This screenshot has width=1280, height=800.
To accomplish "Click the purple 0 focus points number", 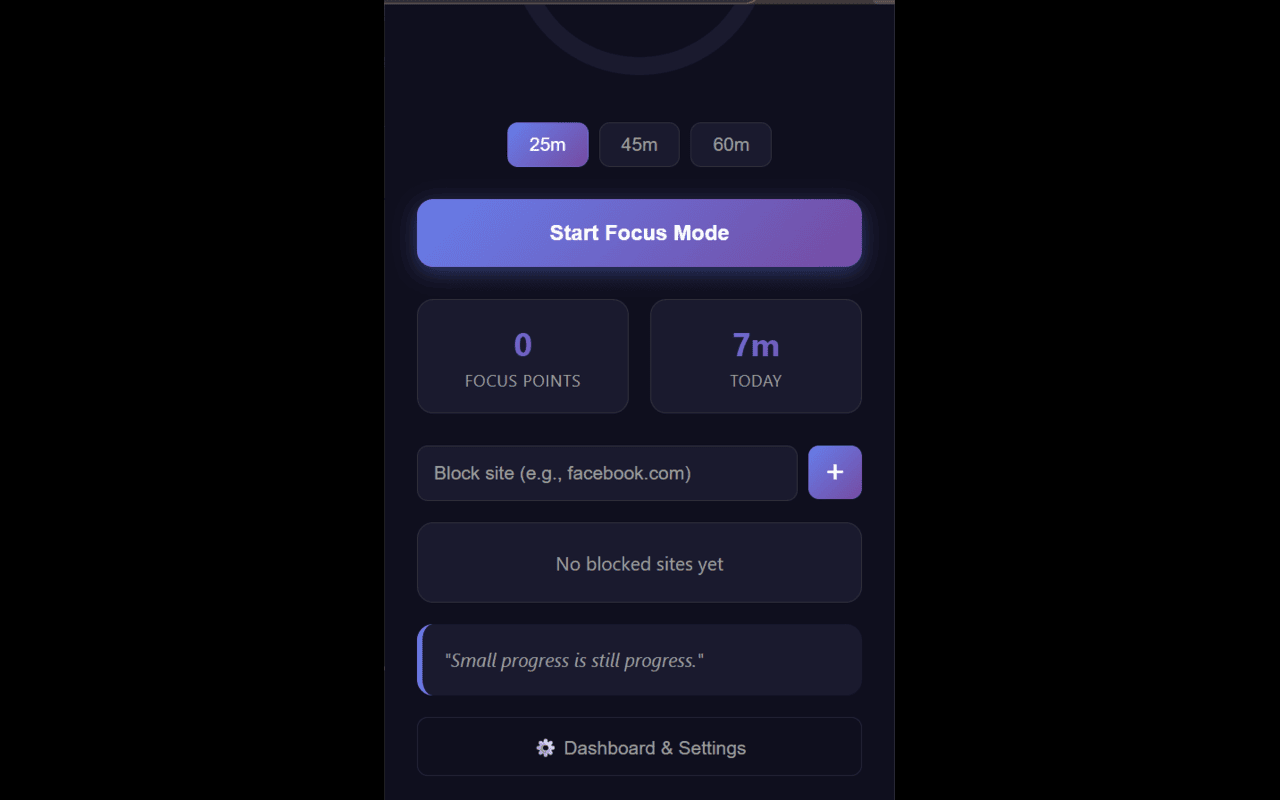I will pyautogui.click(x=522, y=345).
